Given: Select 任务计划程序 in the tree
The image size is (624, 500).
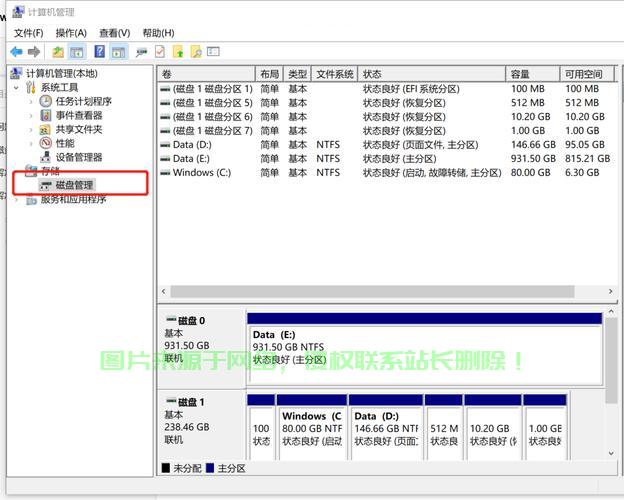Looking at the screenshot, I should tap(84, 102).
